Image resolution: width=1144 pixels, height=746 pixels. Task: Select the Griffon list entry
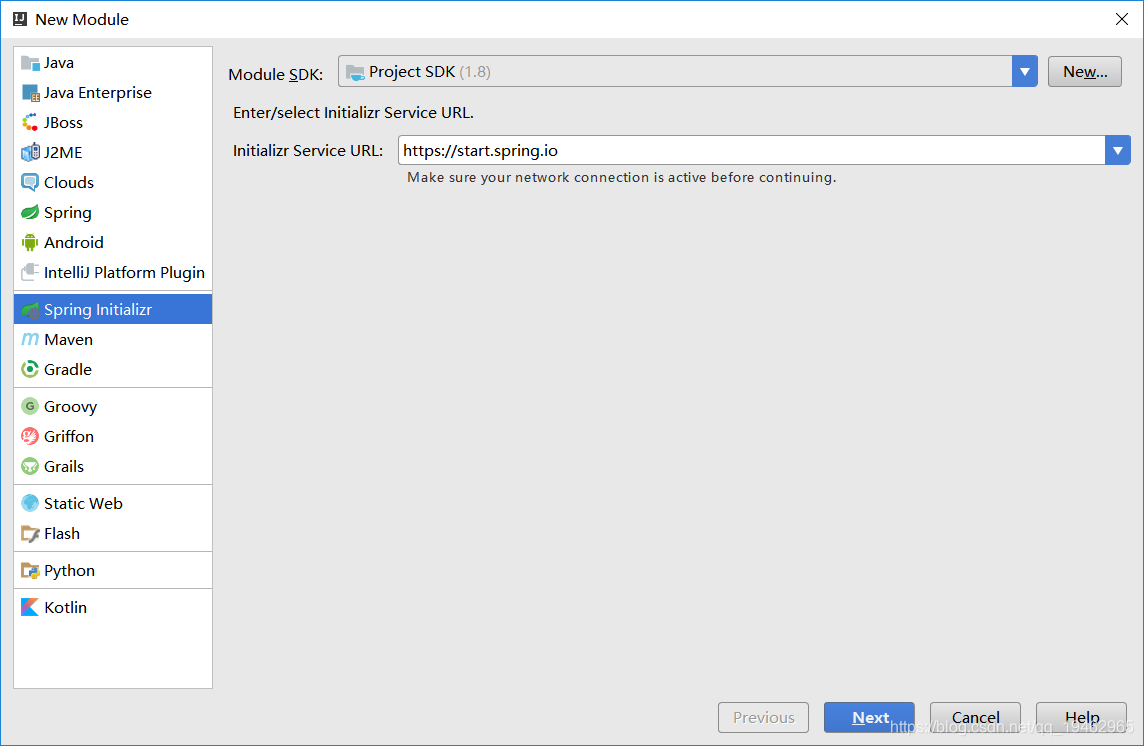[x=113, y=437]
